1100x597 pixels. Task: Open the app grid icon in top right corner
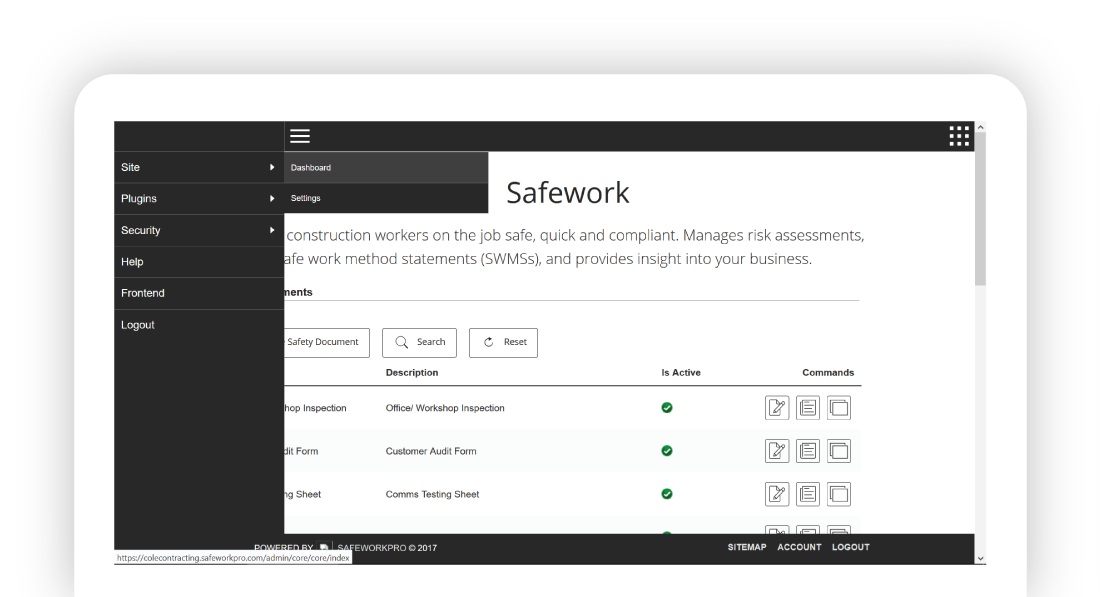coord(958,136)
